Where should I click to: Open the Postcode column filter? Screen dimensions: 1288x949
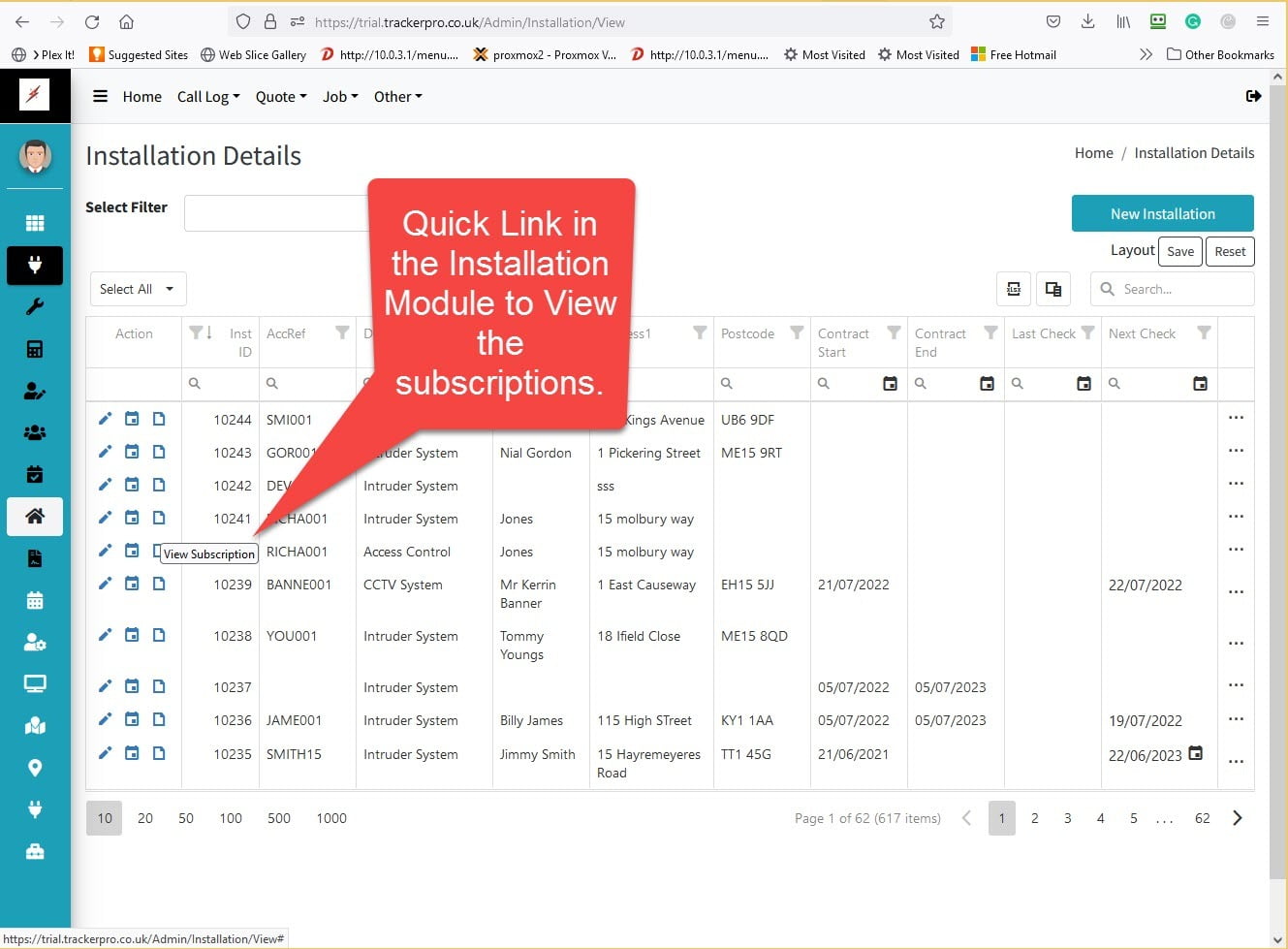coord(796,333)
